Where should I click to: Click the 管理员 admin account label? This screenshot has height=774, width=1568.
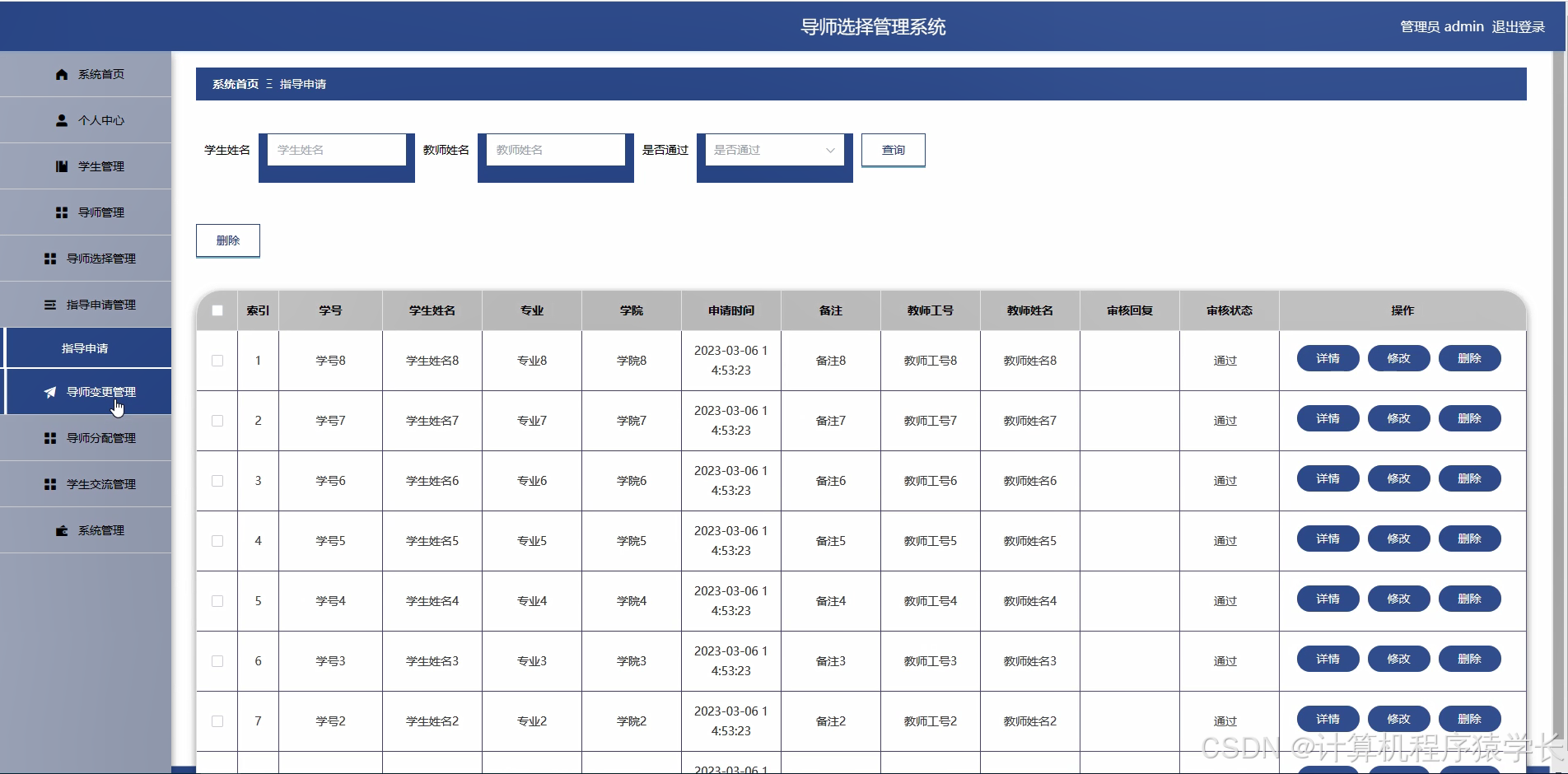(1442, 27)
